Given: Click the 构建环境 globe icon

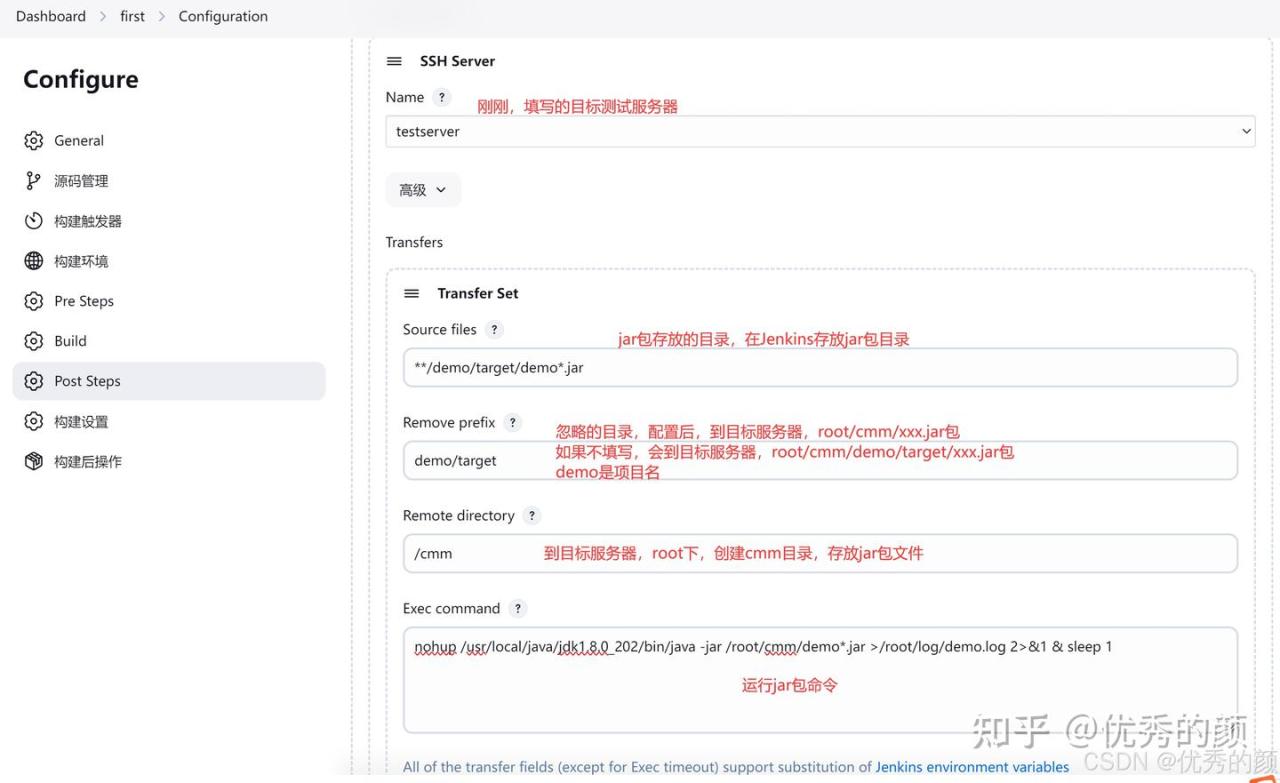Looking at the screenshot, I should tap(34, 261).
